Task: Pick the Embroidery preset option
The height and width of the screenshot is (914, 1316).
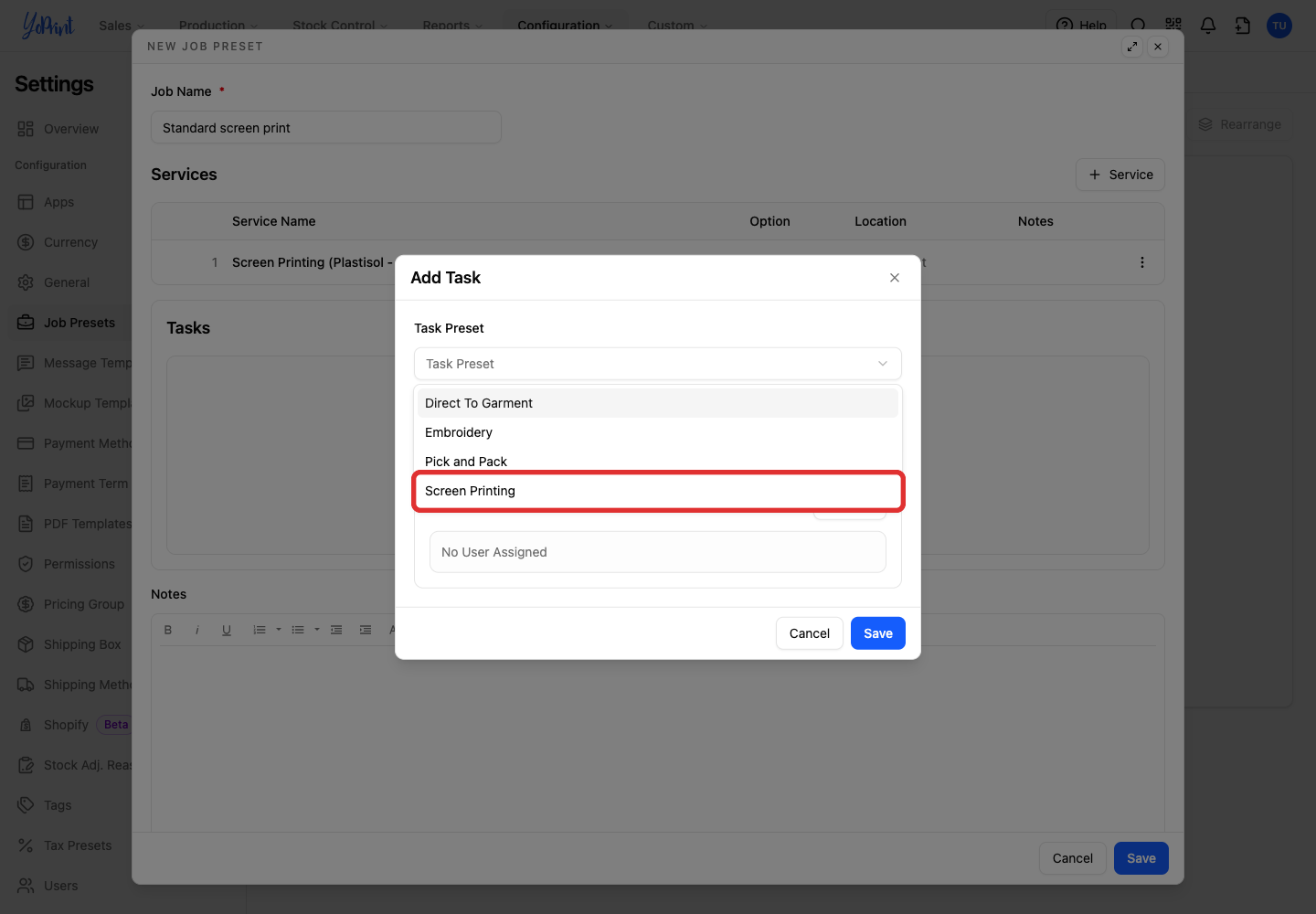Action: point(658,432)
